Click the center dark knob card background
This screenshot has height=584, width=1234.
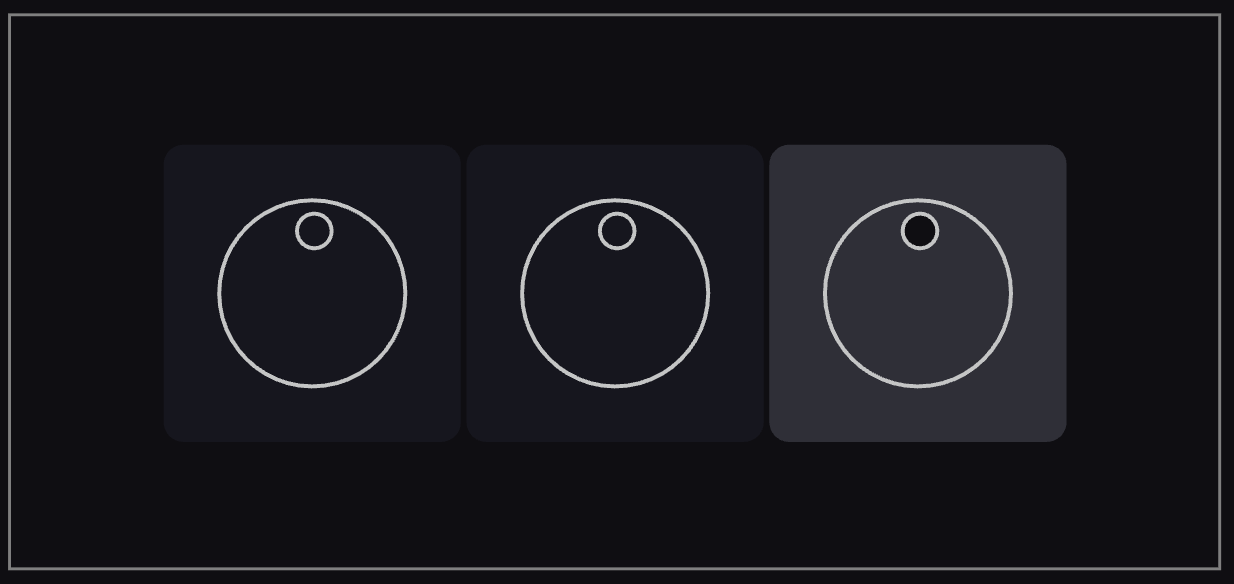point(615,293)
